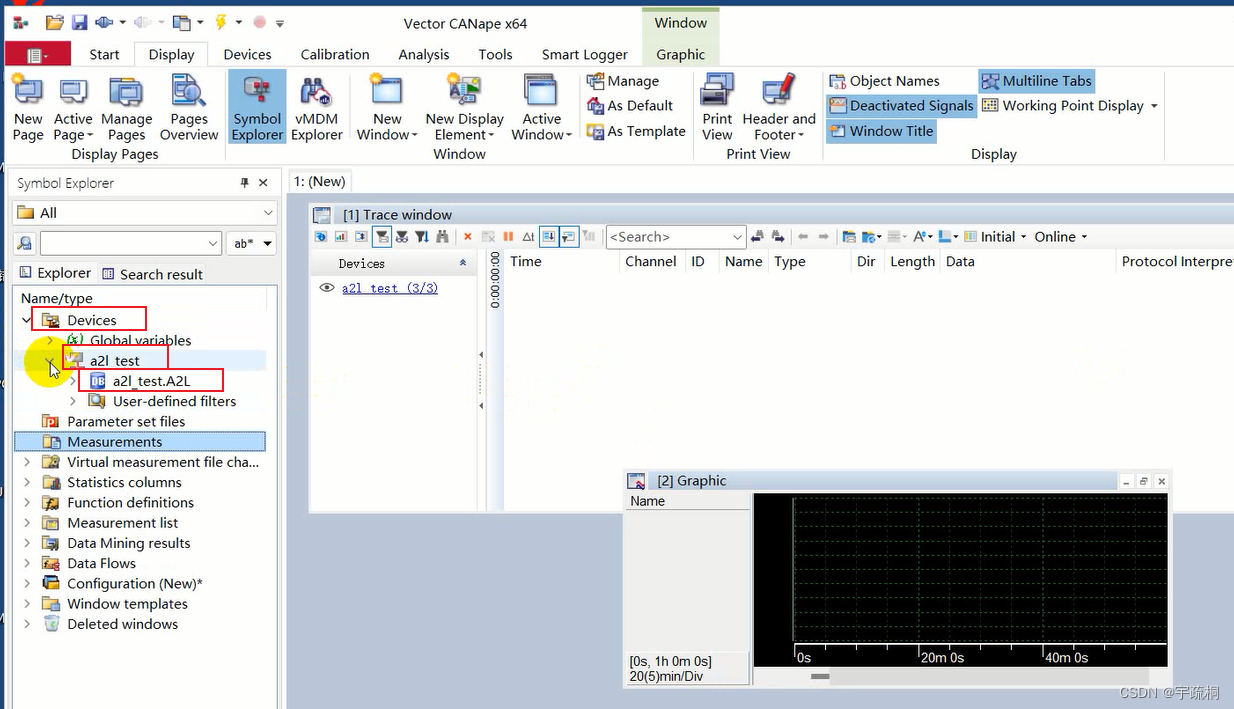Toggle a2l_test device visibility eye icon
Screen dimensions: 1234x709
pos(326,288)
